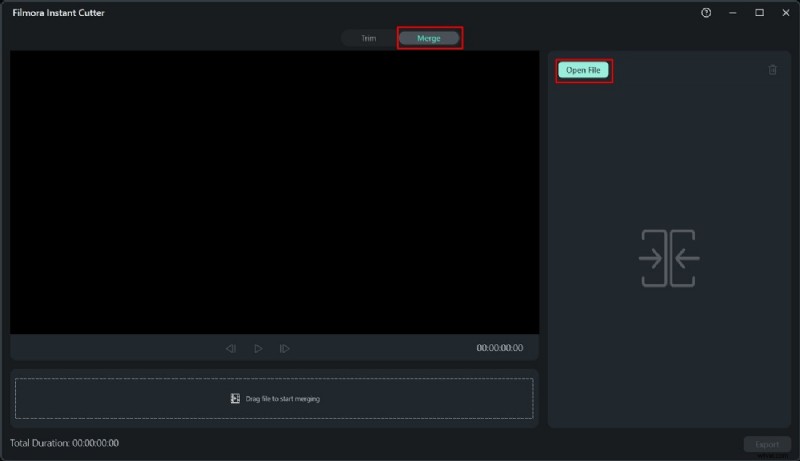Click the black video preview area
This screenshot has width=800, height=461.
(x=274, y=192)
